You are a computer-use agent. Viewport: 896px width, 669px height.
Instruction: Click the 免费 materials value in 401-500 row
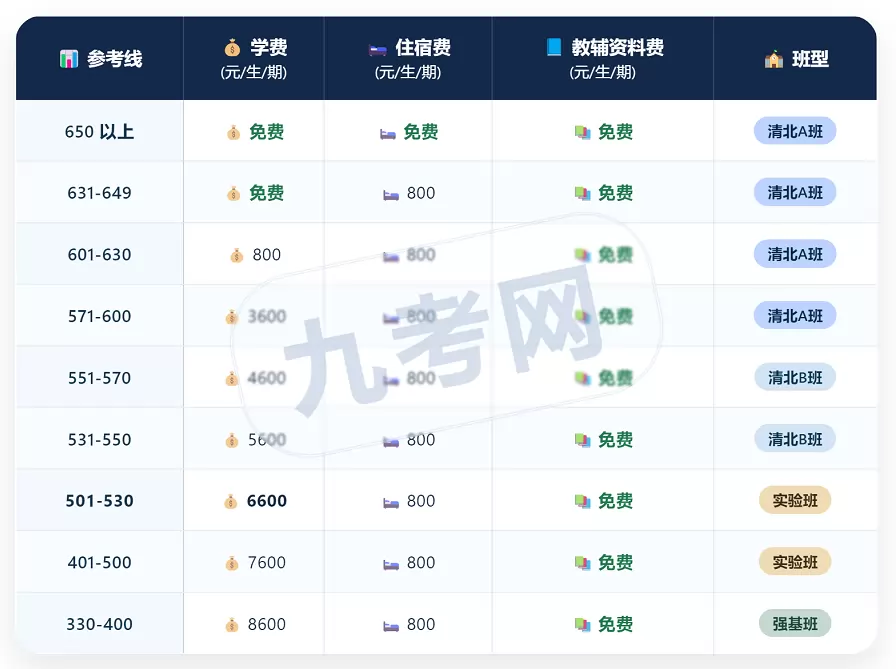[x=615, y=563]
